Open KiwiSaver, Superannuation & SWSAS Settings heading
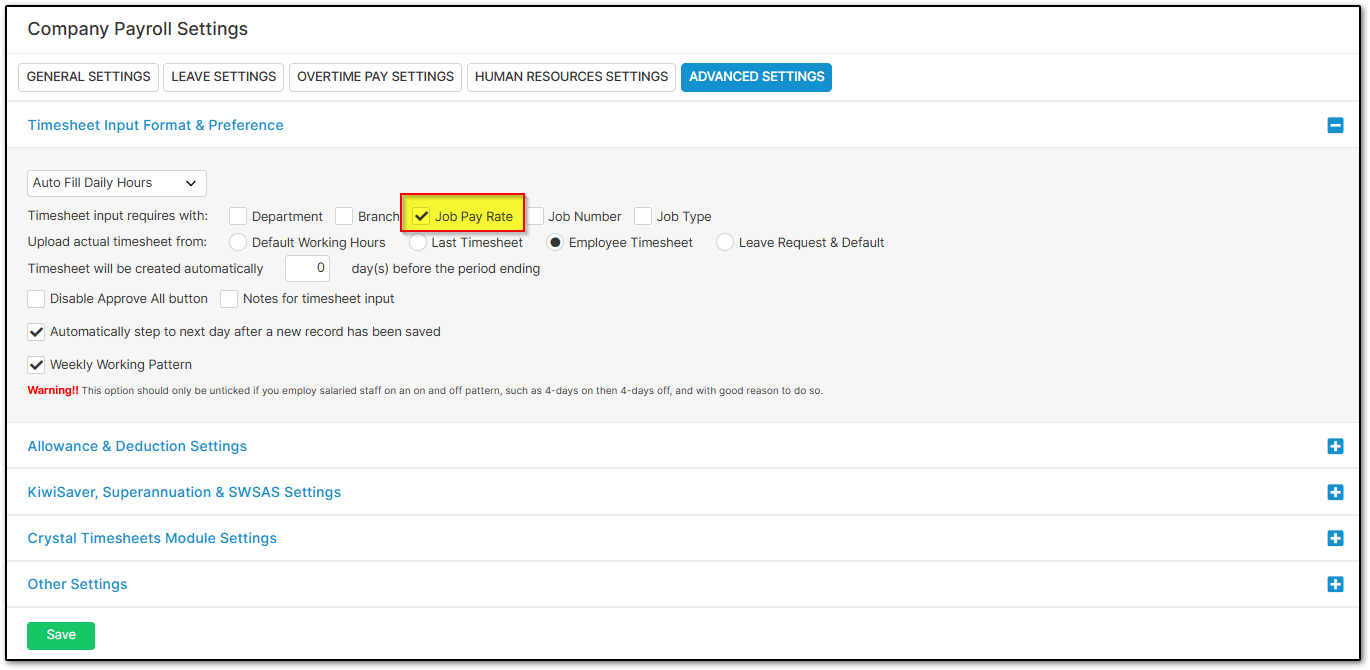The height and width of the screenshot is (670, 1370). (184, 492)
